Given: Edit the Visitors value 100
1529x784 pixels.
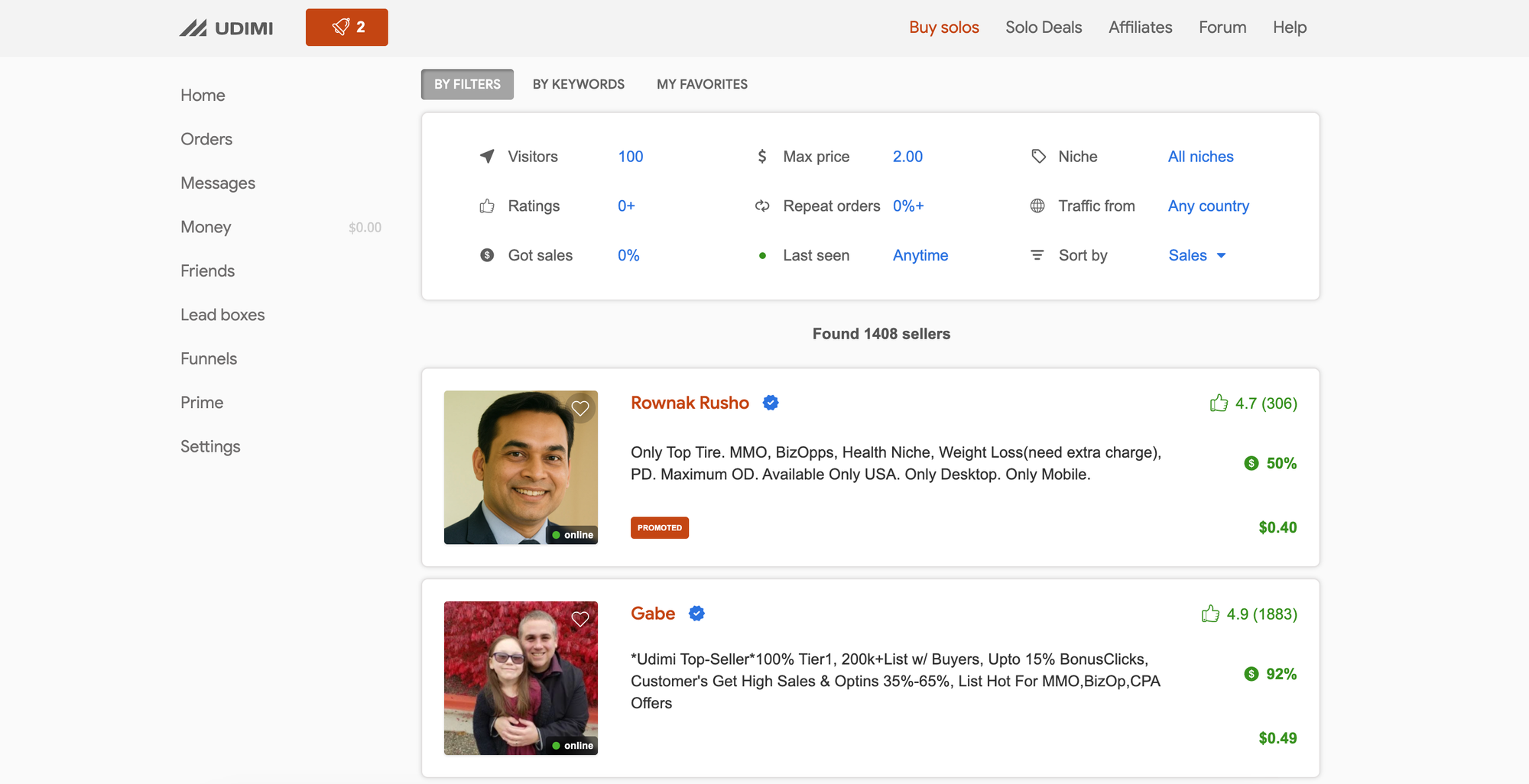Looking at the screenshot, I should click(x=630, y=157).
